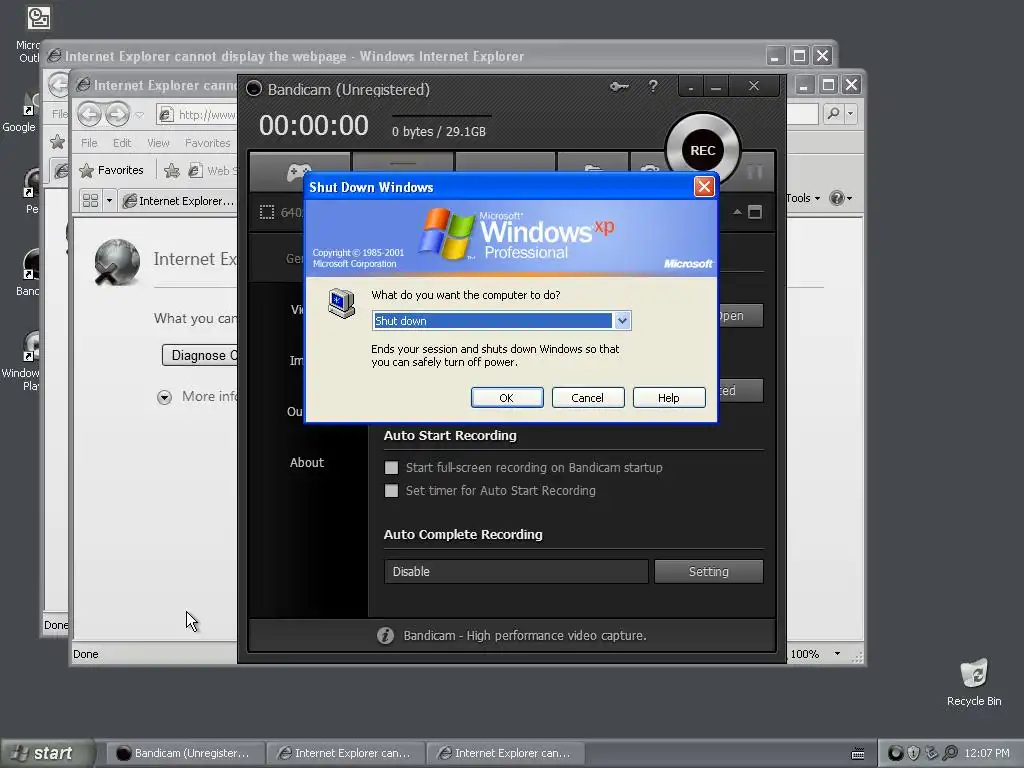This screenshot has width=1024, height=768.
Task: Go forward in front Internet Explorer window
Action: click(x=118, y=114)
